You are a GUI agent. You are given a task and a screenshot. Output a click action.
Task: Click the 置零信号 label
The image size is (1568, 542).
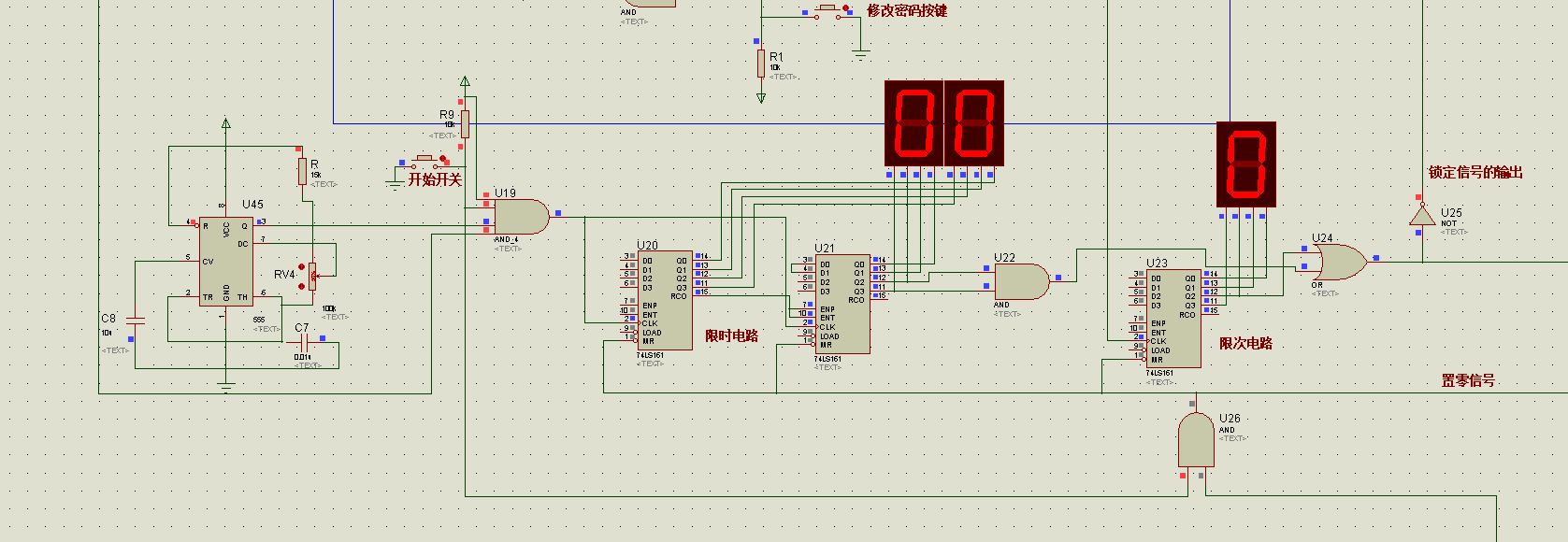[x=1468, y=380]
